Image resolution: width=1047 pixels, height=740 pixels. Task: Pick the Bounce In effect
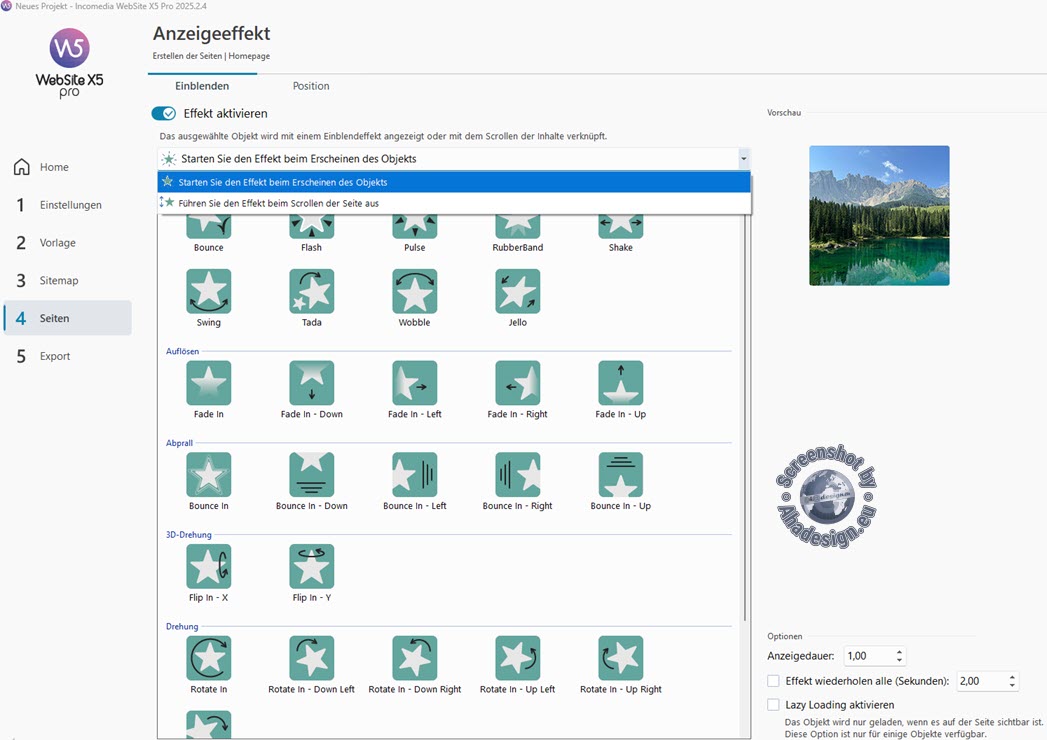(x=208, y=475)
